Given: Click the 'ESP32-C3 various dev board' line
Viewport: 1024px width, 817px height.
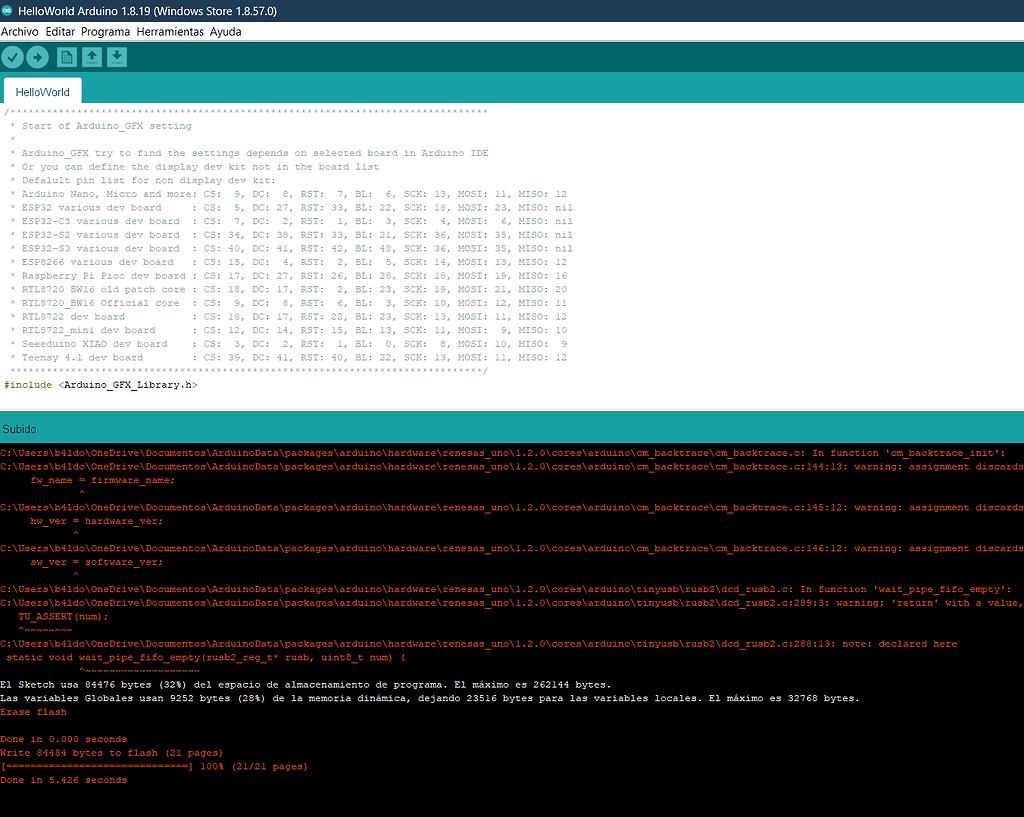Looking at the screenshot, I should 291,221.
